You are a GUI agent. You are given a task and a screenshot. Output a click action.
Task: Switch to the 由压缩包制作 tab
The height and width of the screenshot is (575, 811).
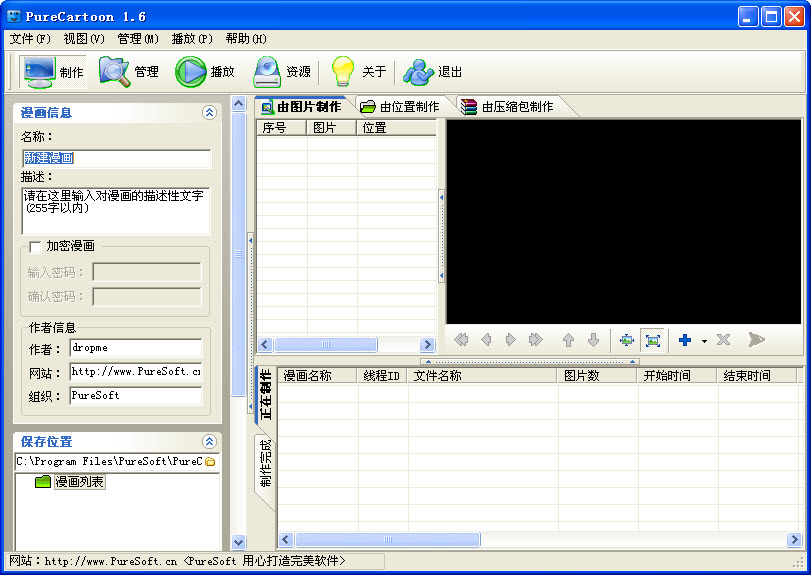click(x=508, y=106)
